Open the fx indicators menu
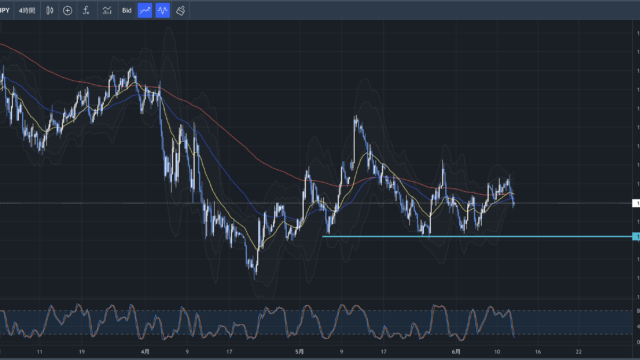The height and width of the screenshot is (360, 640). 86,11
